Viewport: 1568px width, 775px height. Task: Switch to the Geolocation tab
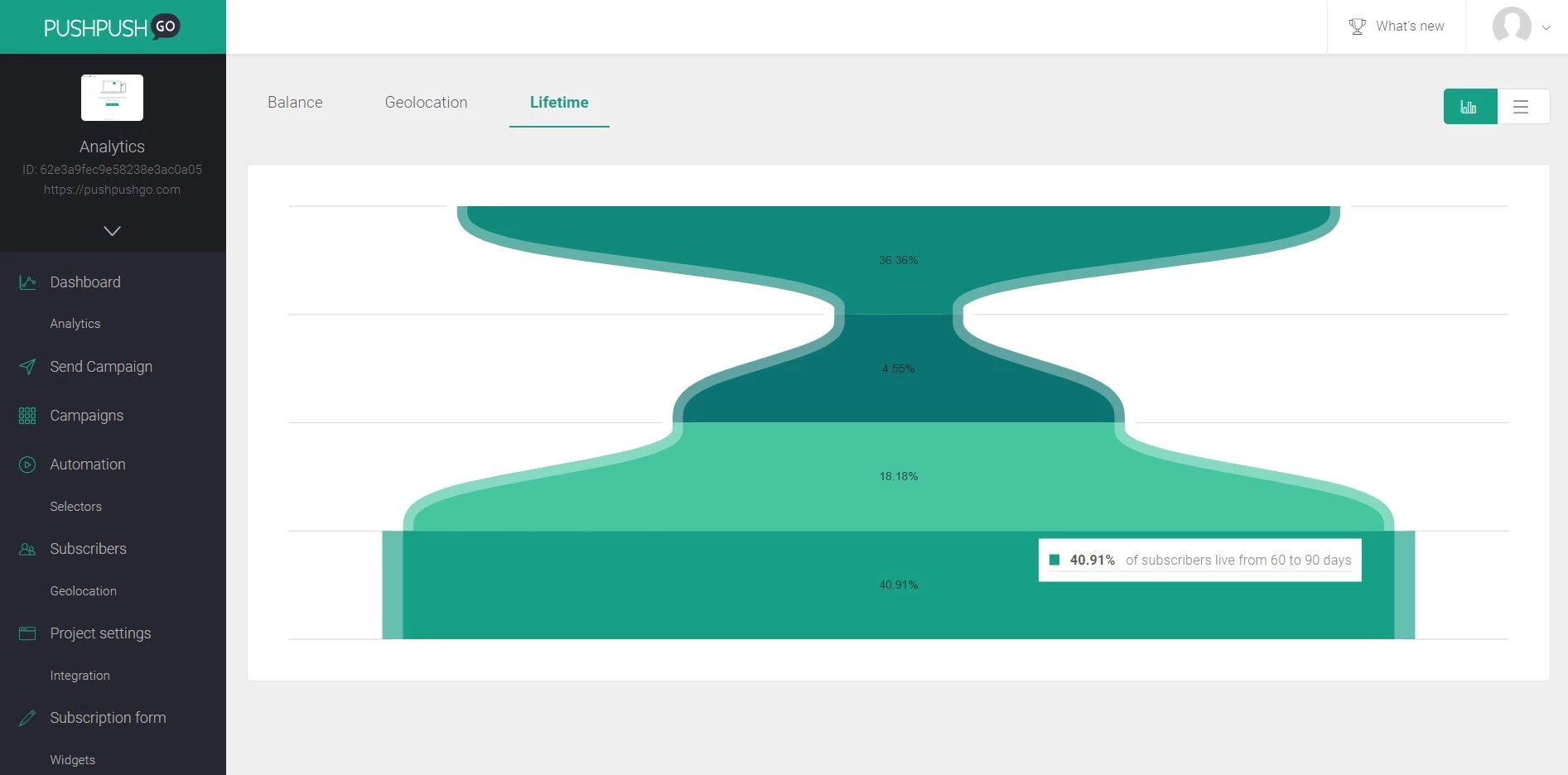426,102
